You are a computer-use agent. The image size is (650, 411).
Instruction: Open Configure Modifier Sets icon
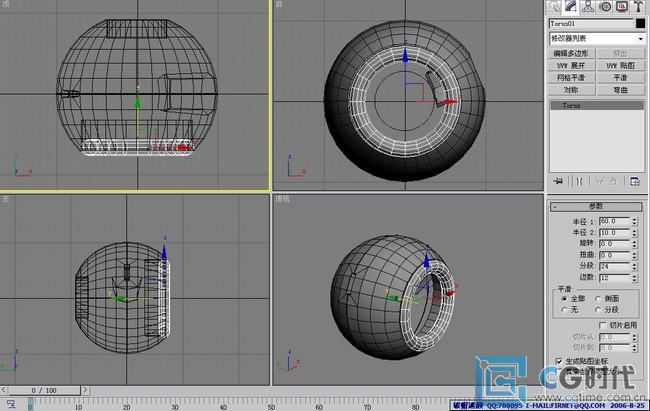(x=634, y=181)
